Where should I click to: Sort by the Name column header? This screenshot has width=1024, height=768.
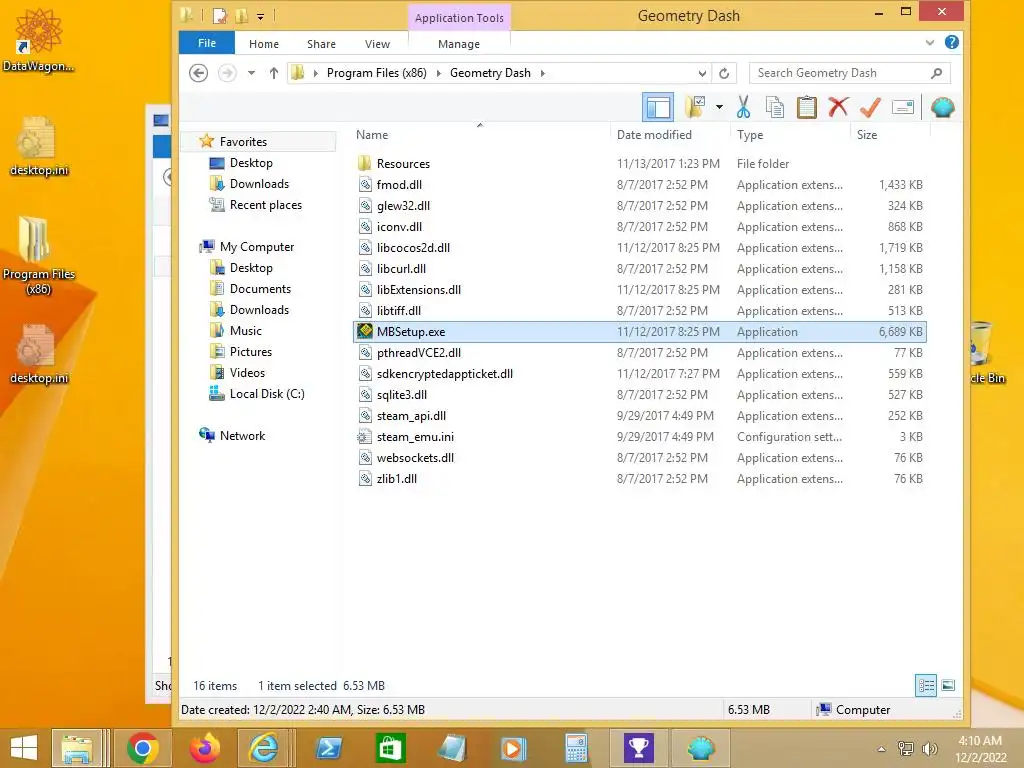coord(372,135)
